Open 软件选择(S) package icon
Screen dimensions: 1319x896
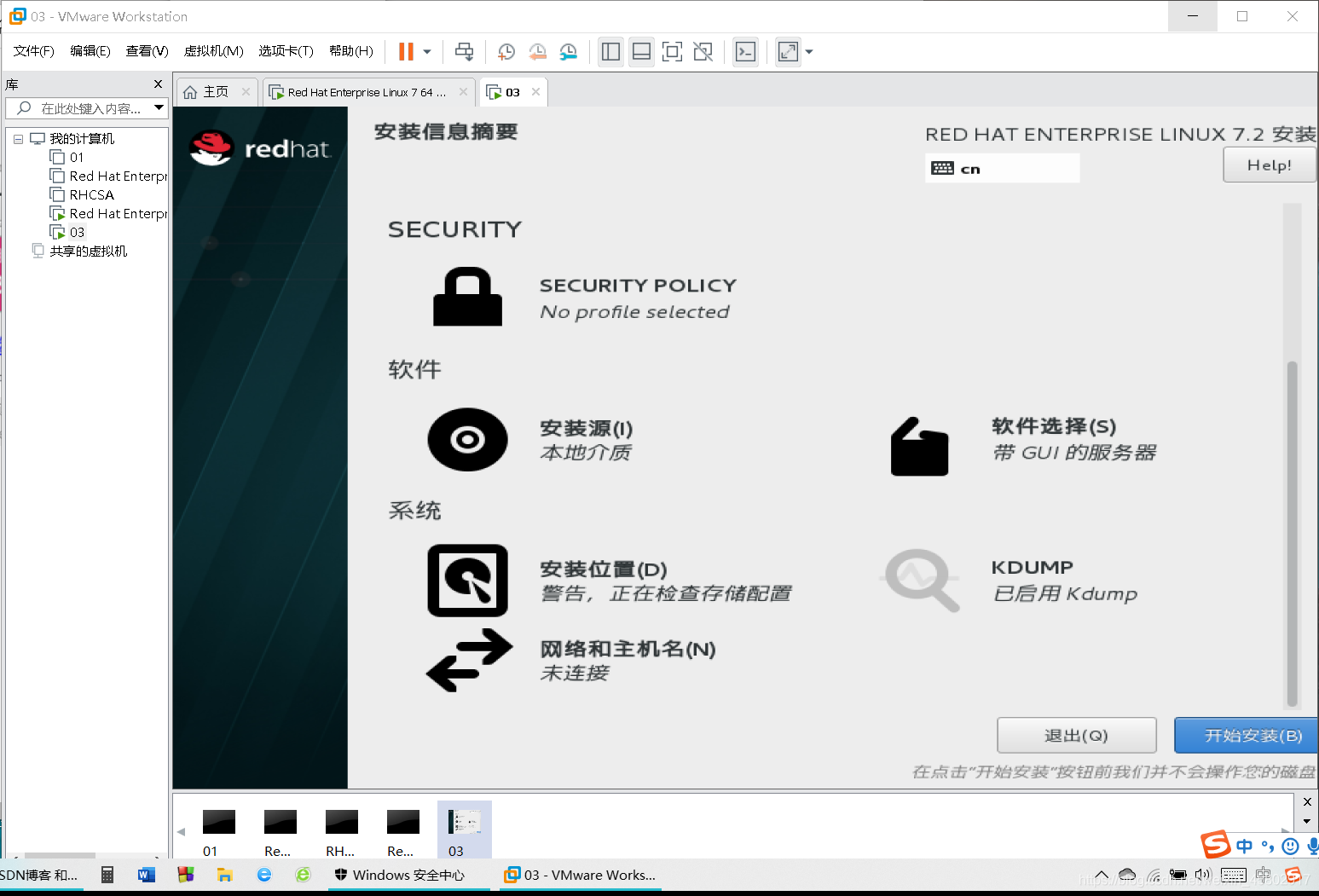(x=919, y=446)
